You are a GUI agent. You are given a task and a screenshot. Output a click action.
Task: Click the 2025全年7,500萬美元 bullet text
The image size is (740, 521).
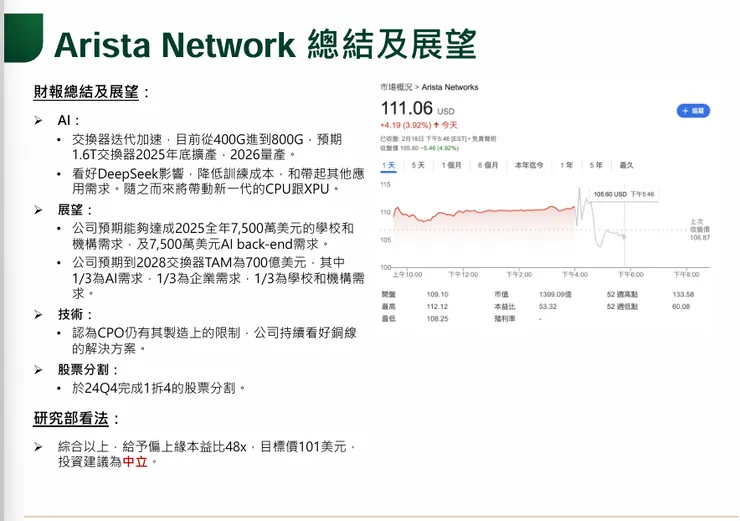213,236
